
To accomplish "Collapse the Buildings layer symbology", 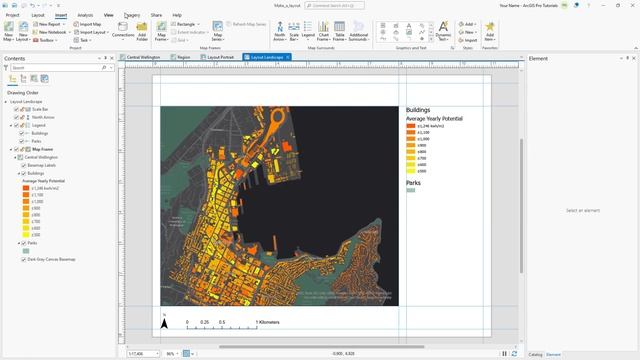I will [19, 173].
